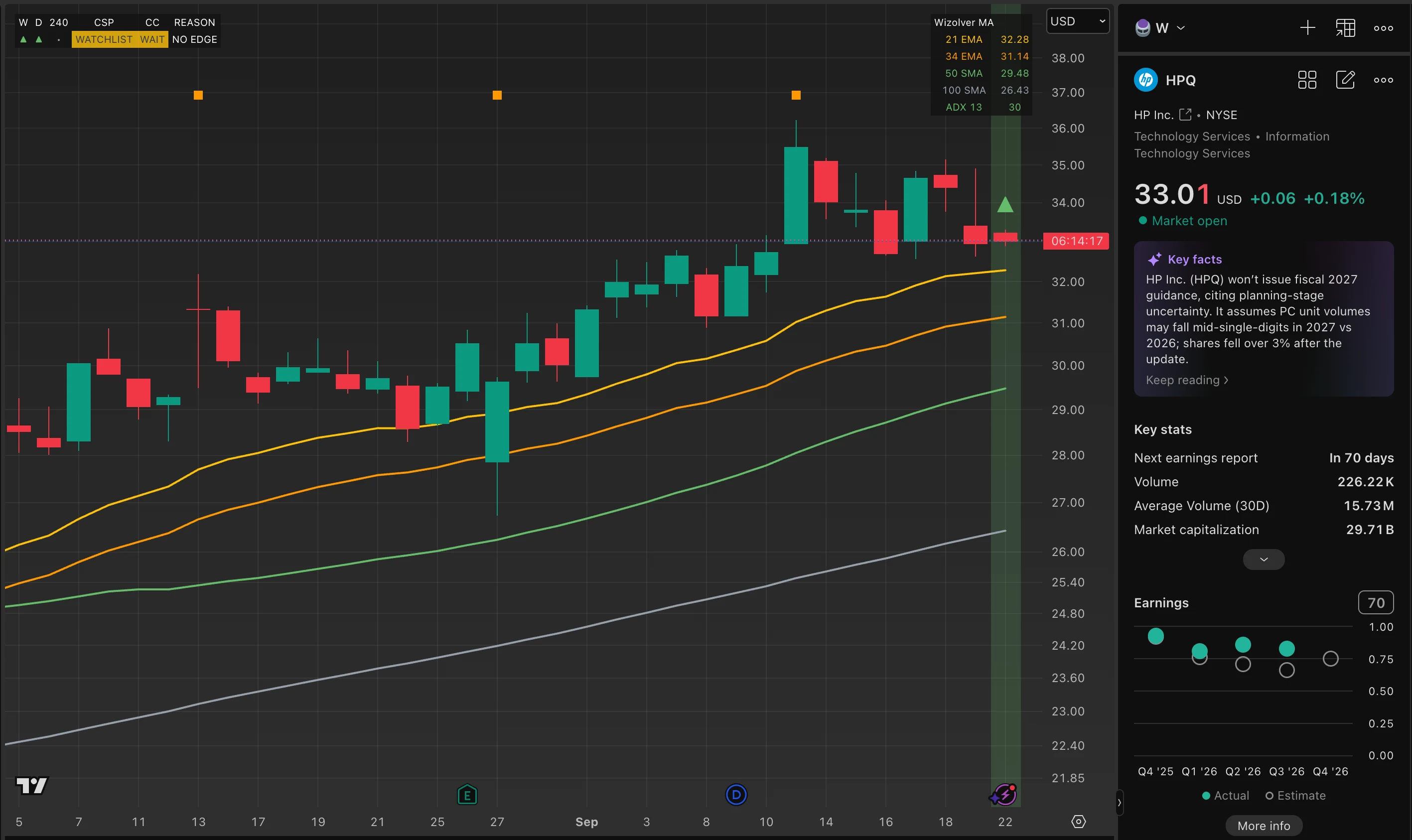Viewport: 1412px width, 840px height.
Task: Collapse the right side panel arrow
Action: coord(1119,803)
